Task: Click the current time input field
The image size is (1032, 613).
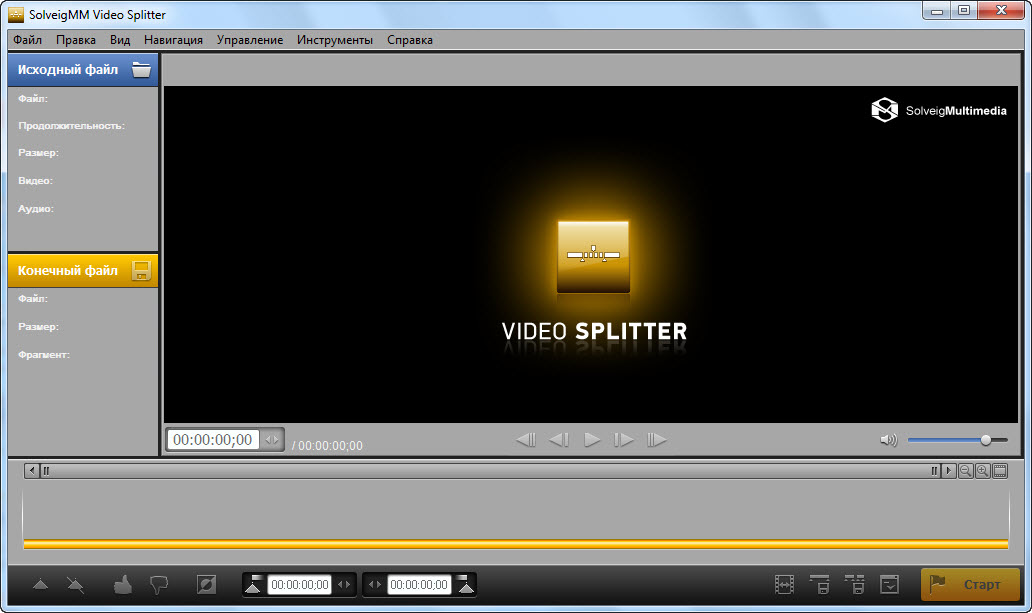Action: [213, 439]
